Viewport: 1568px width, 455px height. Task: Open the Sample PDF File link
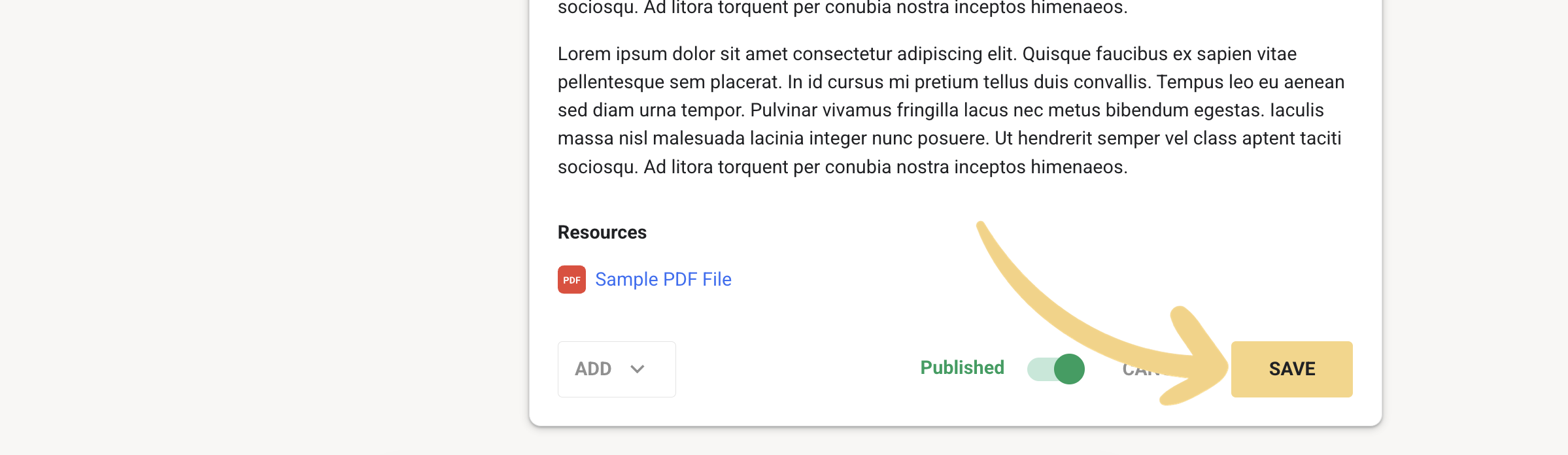(x=663, y=280)
